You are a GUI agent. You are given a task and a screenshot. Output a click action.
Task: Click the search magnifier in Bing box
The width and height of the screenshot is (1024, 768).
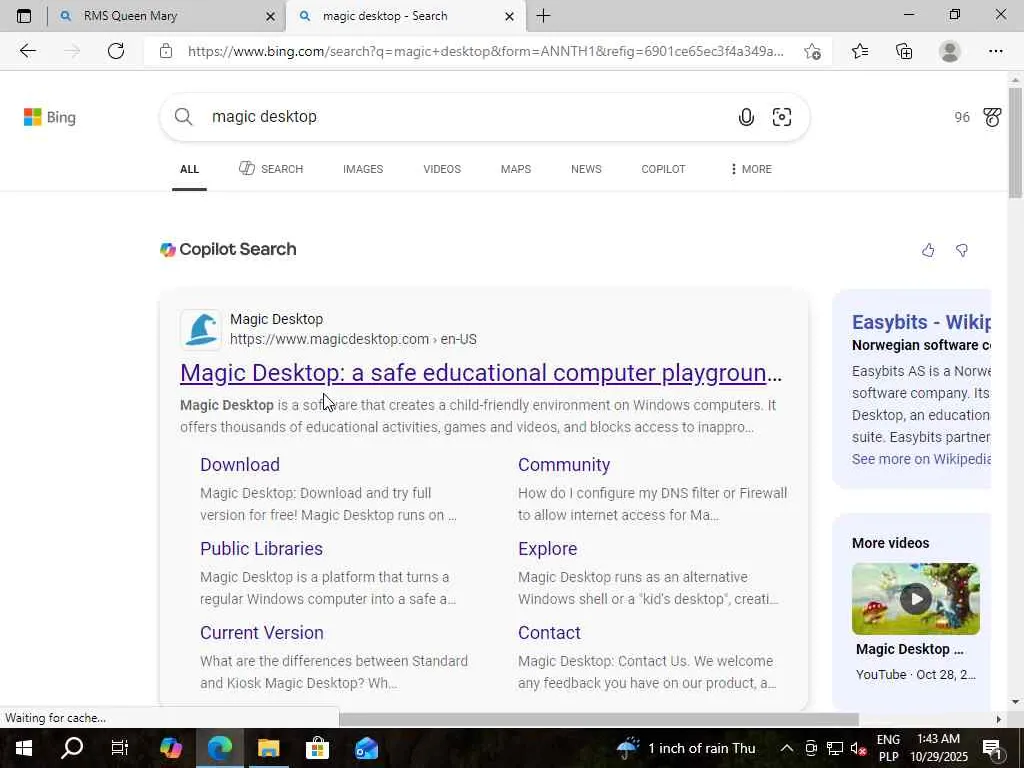[x=184, y=117]
